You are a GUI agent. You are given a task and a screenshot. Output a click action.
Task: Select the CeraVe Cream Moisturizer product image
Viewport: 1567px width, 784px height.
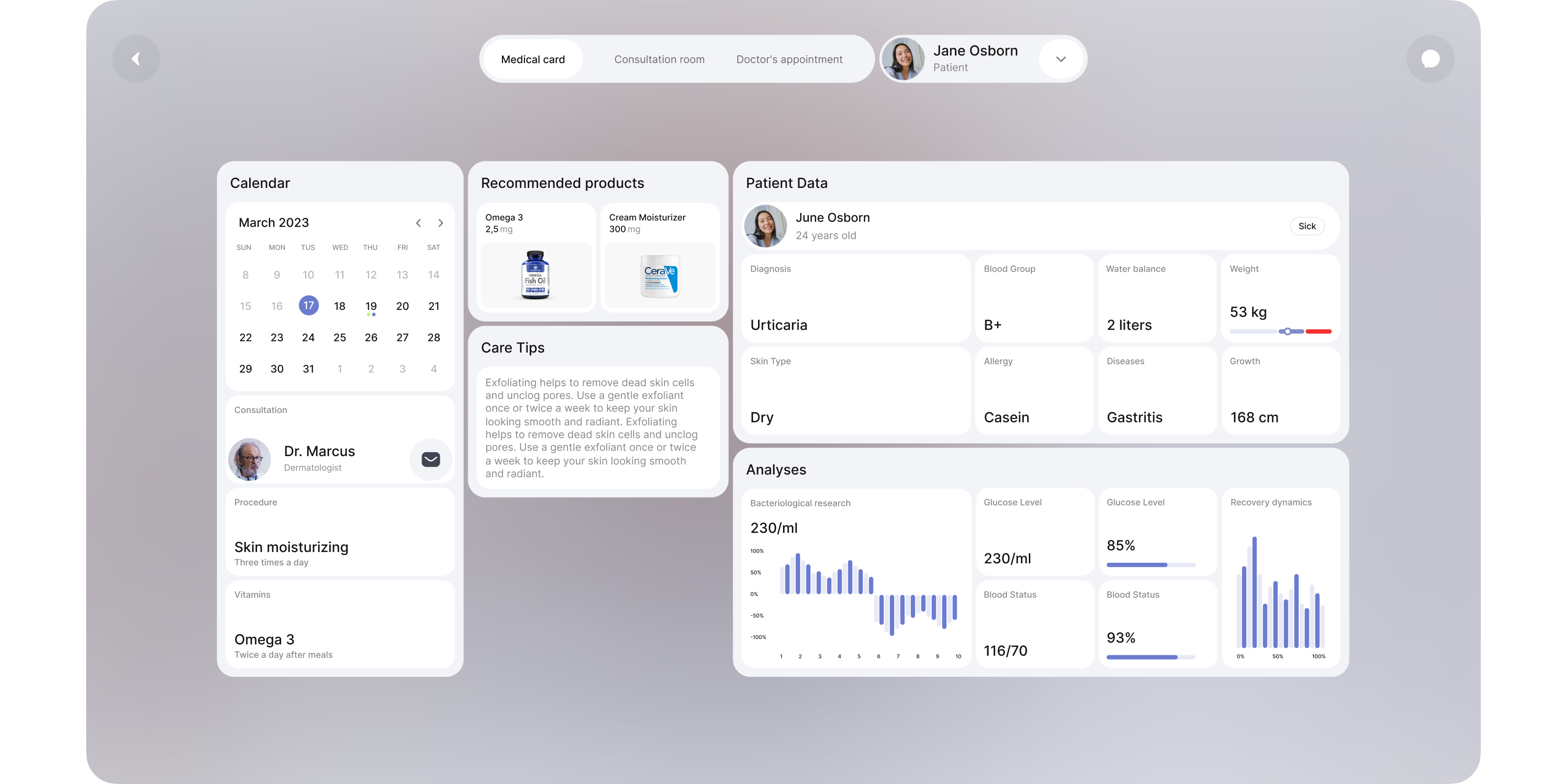(x=660, y=277)
